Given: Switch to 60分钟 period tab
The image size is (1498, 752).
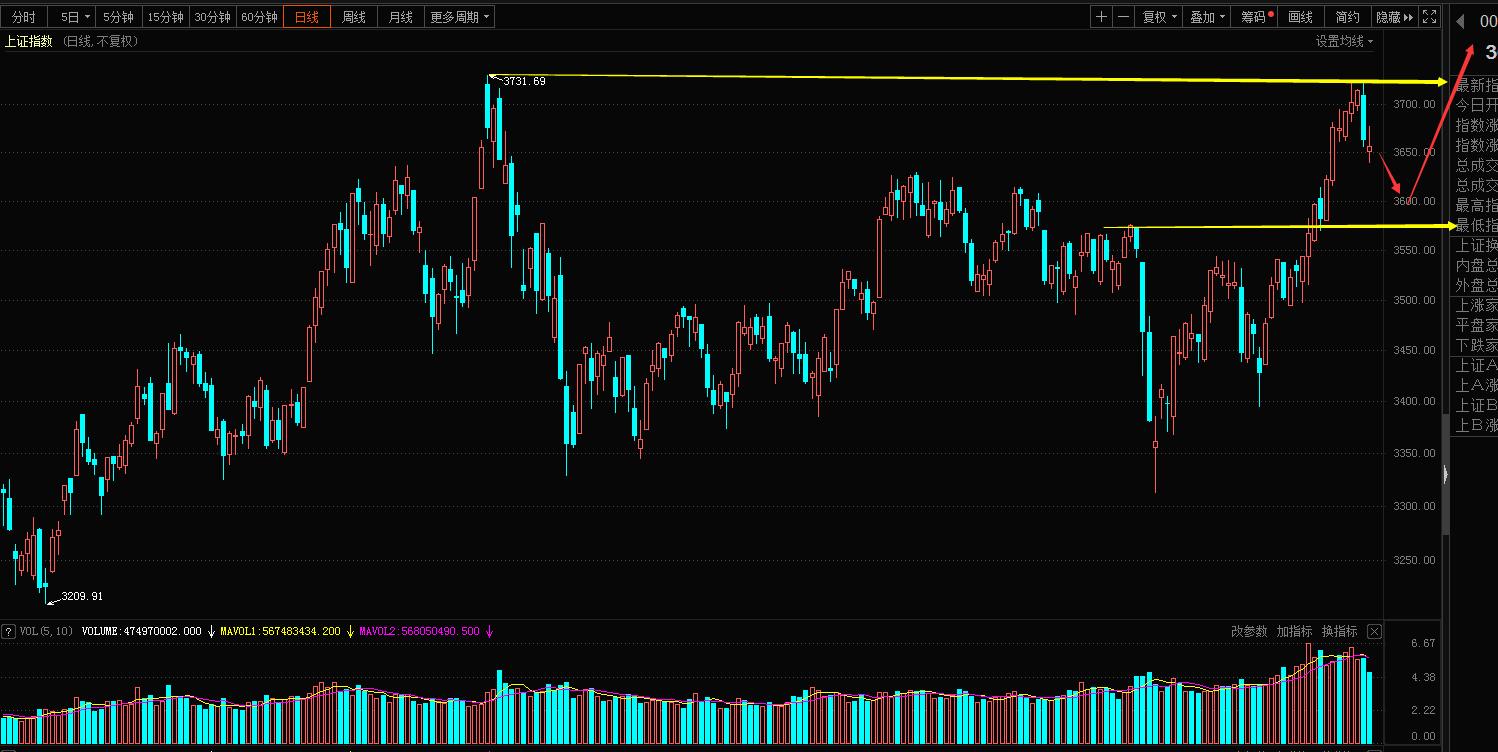Looking at the screenshot, I should 259,17.
